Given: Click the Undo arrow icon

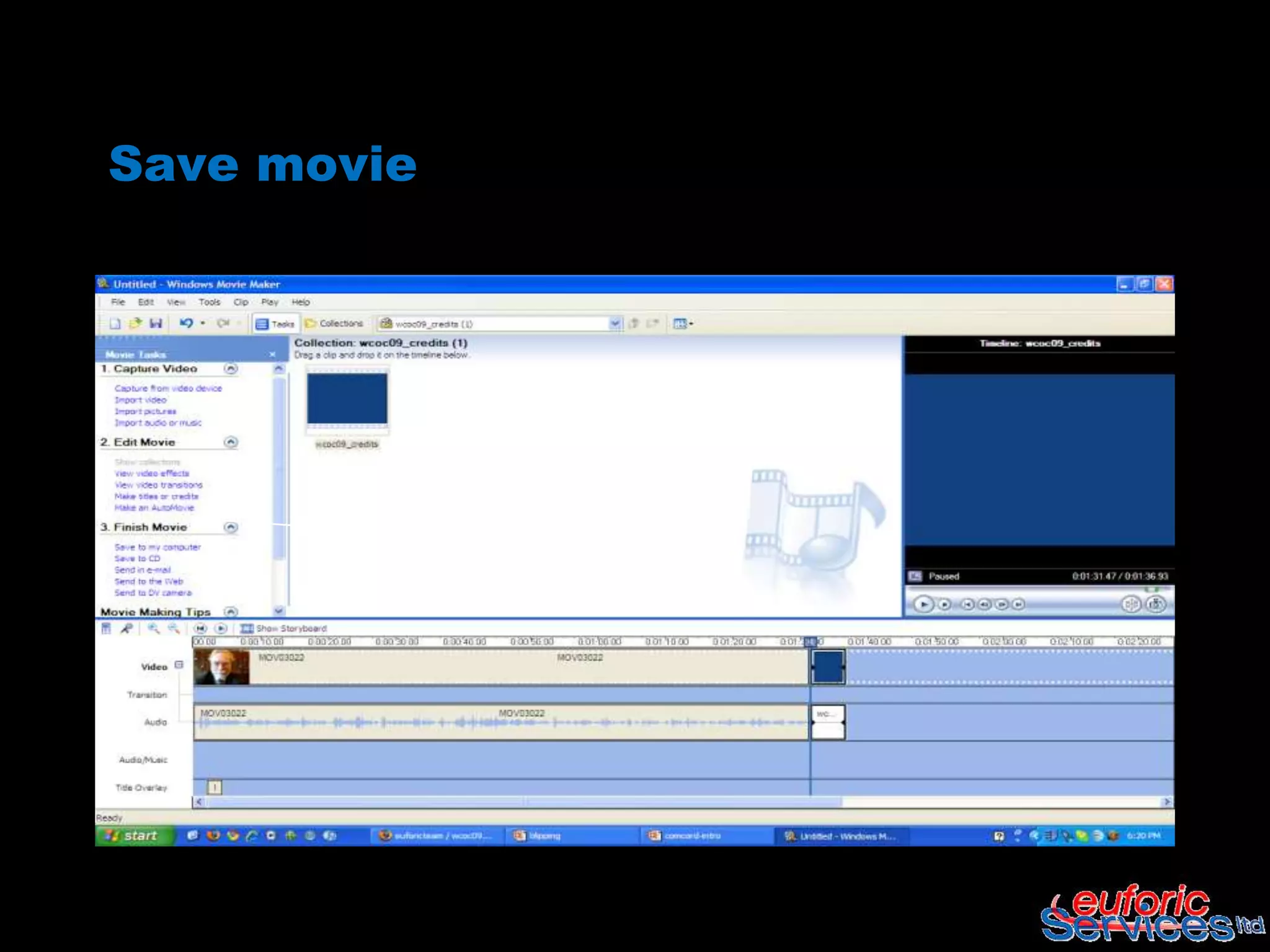Looking at the screenshot, I should [x=186, y=323].
